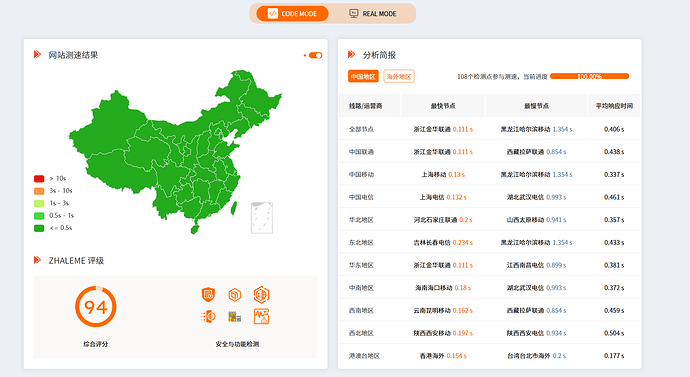The height and width of the screenshot is (377, 690).
Task: Click the South China Sea inset map
Action: coord(262,218)
